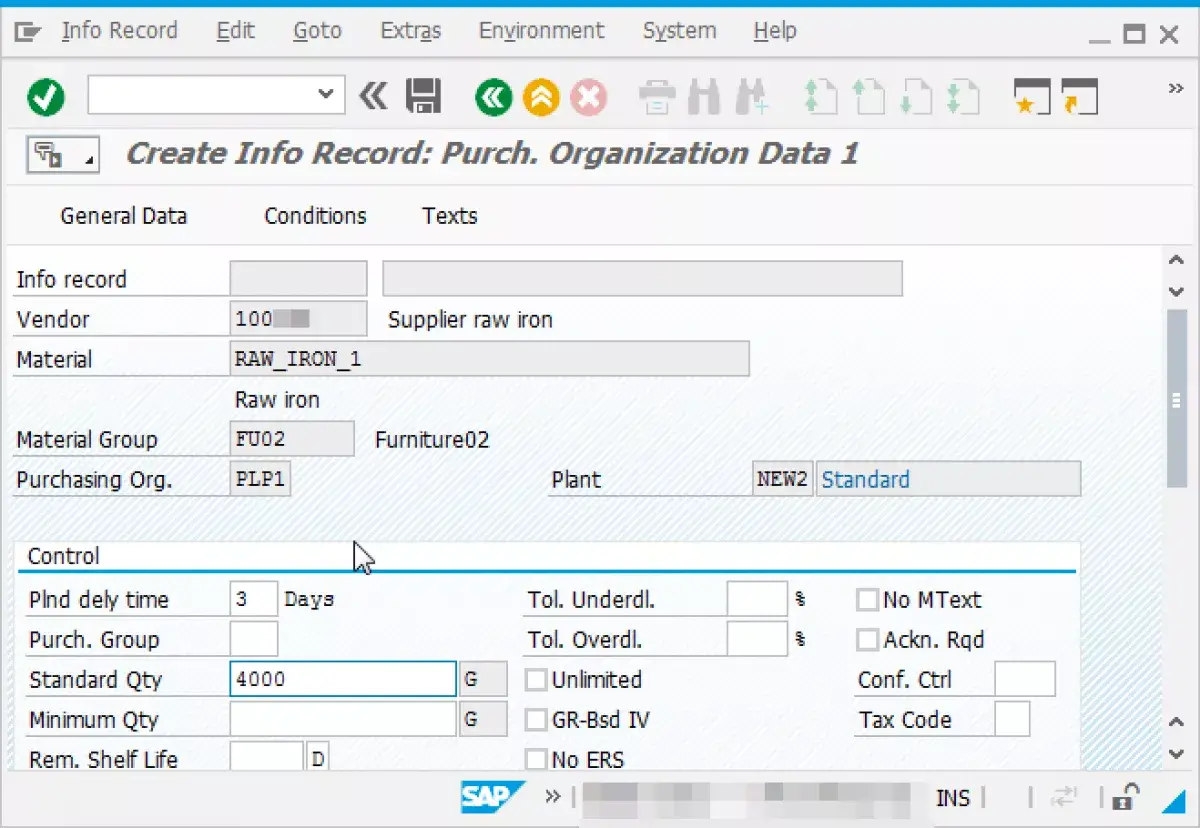Click the Plant field NEW2

coord(782,479)
